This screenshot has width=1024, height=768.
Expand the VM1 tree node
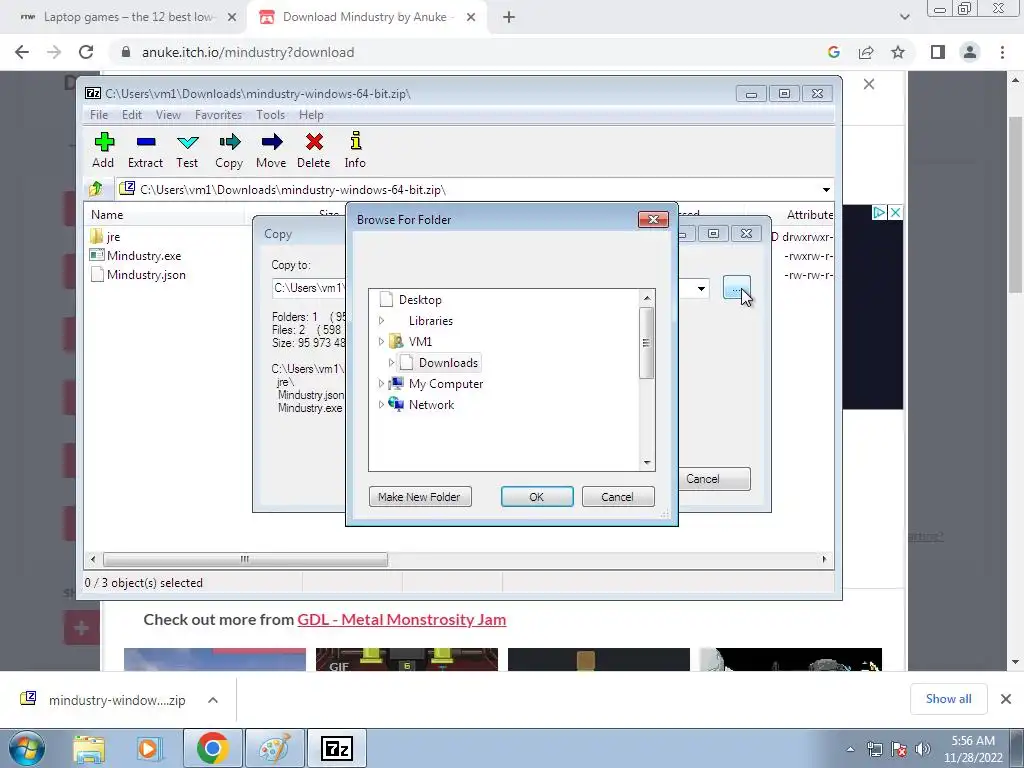coord(381,342)
